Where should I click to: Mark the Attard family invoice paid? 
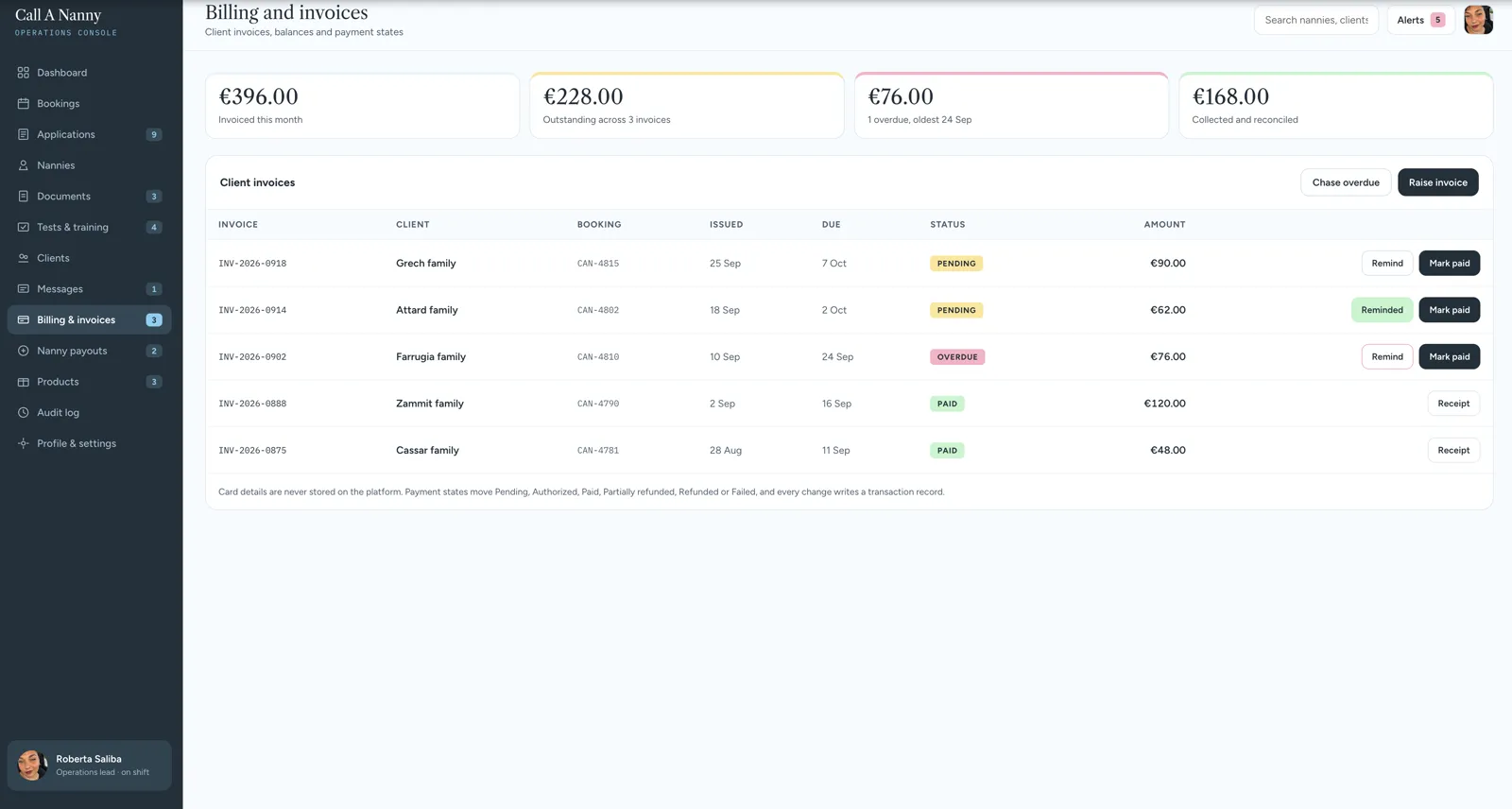[1450, 310]
